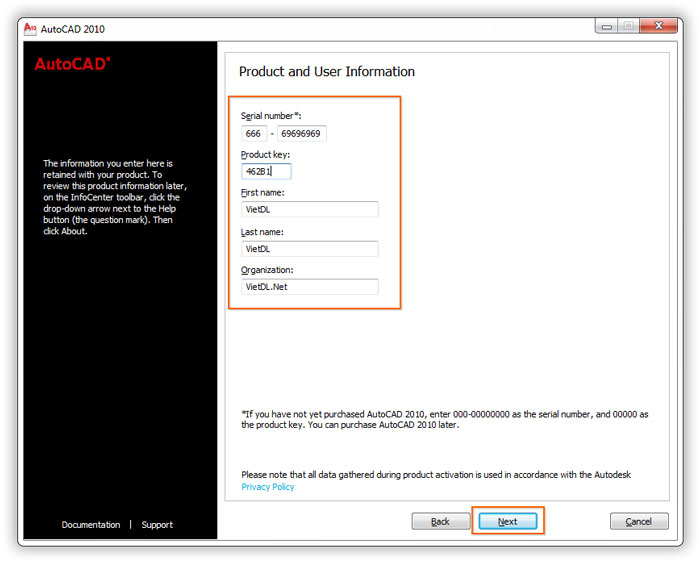Click the sidebar text about retained information
700x563 pixels.
(115, 197)
